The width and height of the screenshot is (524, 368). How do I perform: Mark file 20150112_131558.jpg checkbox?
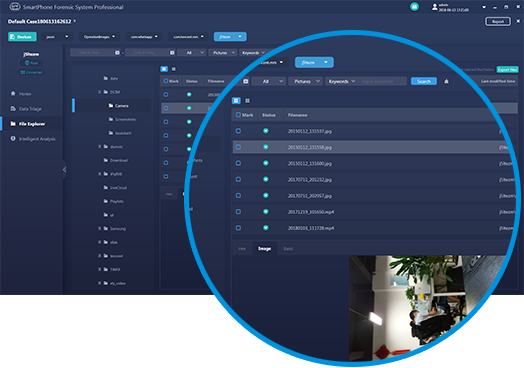click(x=238, y=147)
